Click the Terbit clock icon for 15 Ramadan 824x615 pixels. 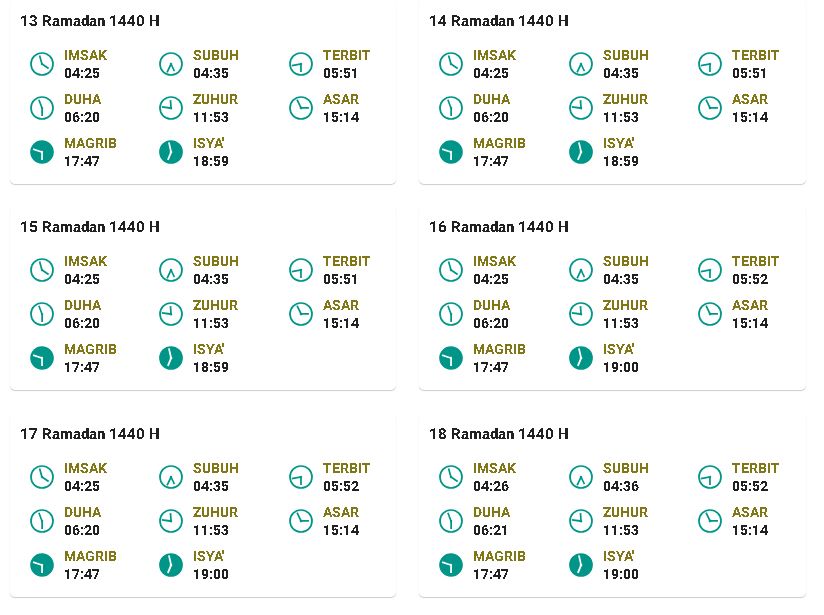point(301,270)
